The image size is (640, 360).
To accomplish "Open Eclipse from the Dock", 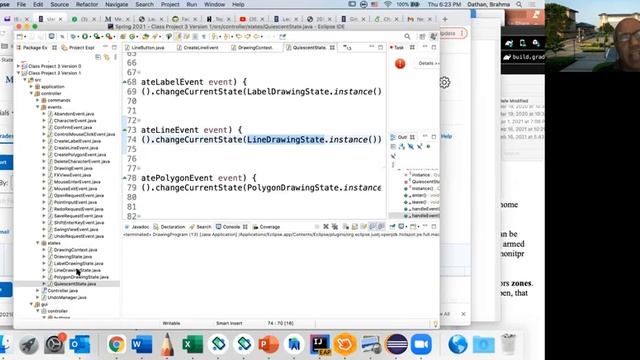I will pos(396,344).
